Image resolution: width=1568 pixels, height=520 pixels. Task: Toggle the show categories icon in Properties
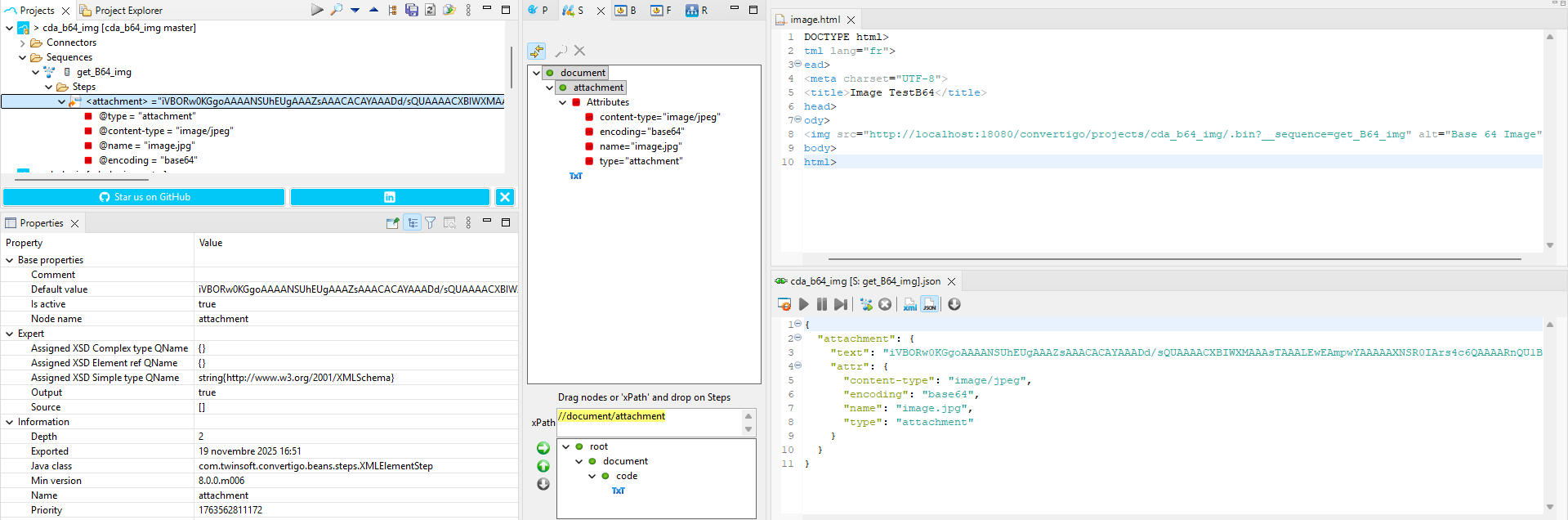click(x=412, y=223)
